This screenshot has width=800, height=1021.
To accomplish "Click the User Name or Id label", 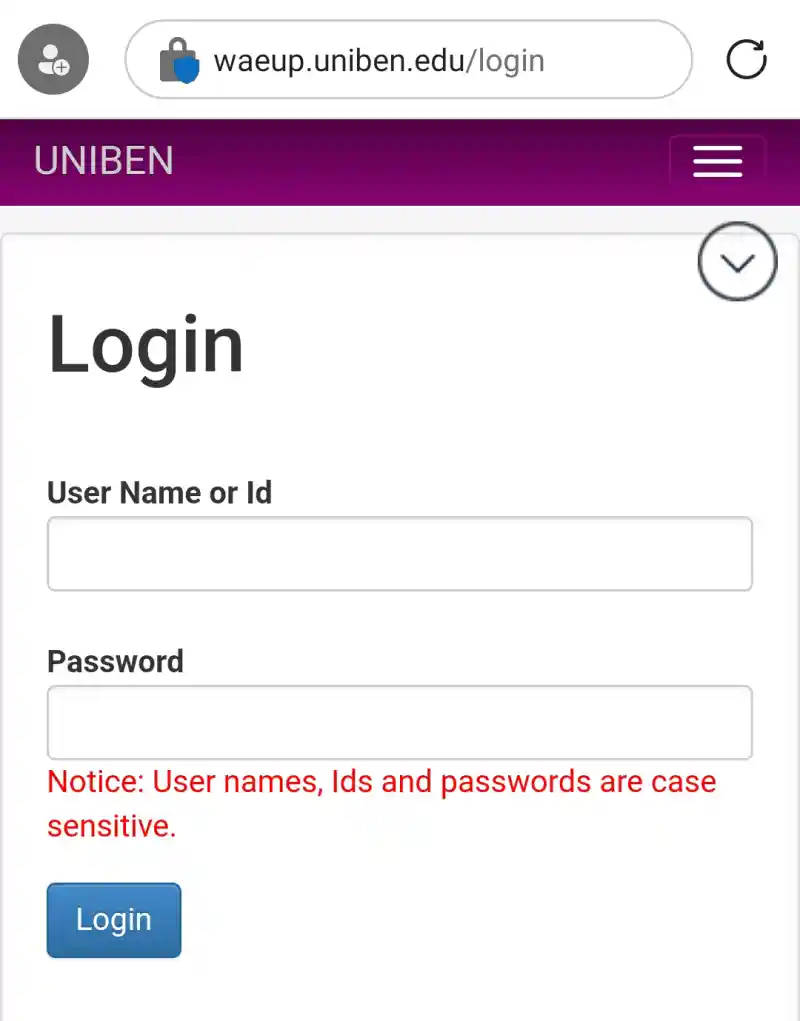I will 160,492.
